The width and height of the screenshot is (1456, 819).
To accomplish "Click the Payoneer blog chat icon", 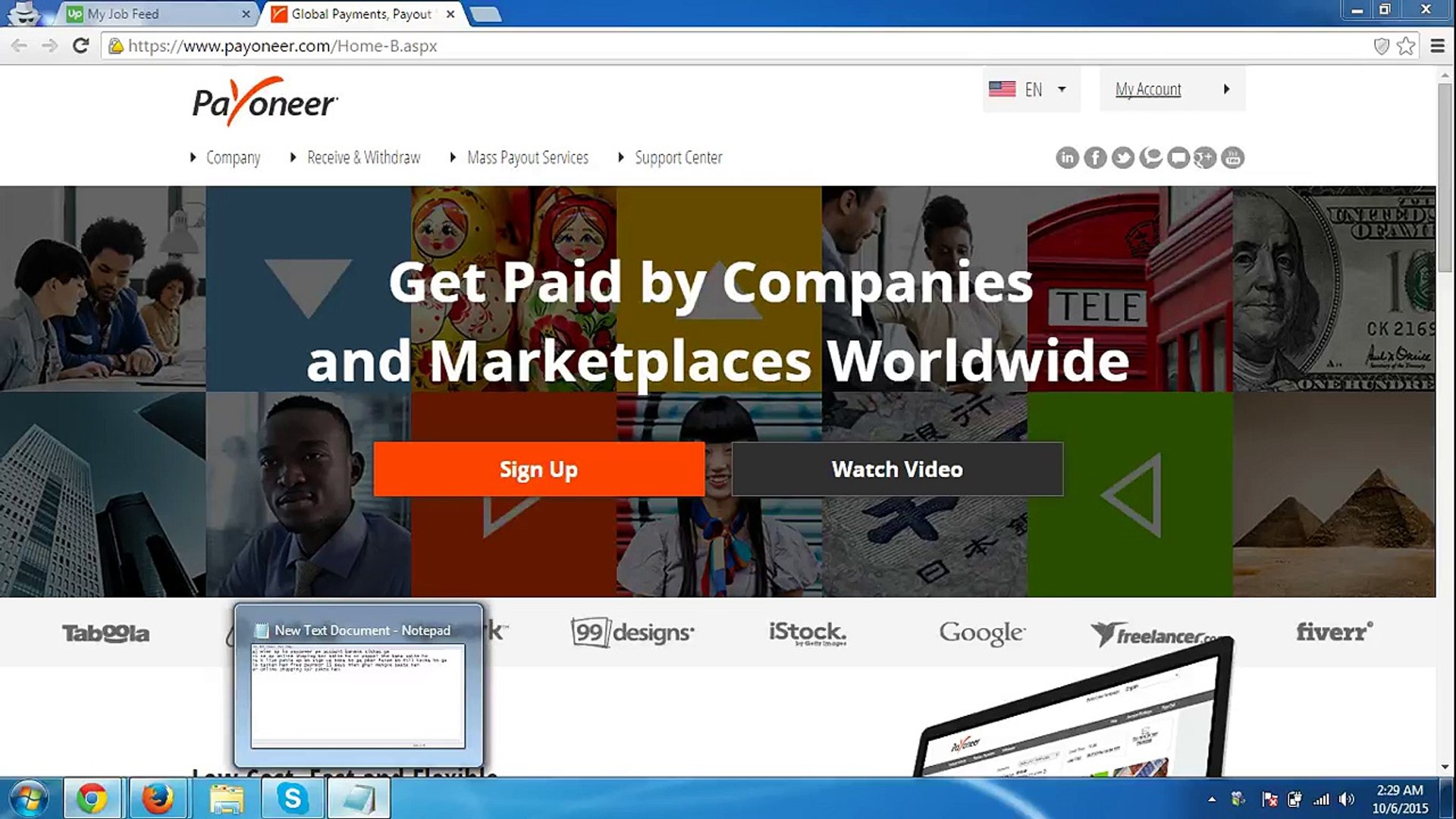I will pos(1150,157).
